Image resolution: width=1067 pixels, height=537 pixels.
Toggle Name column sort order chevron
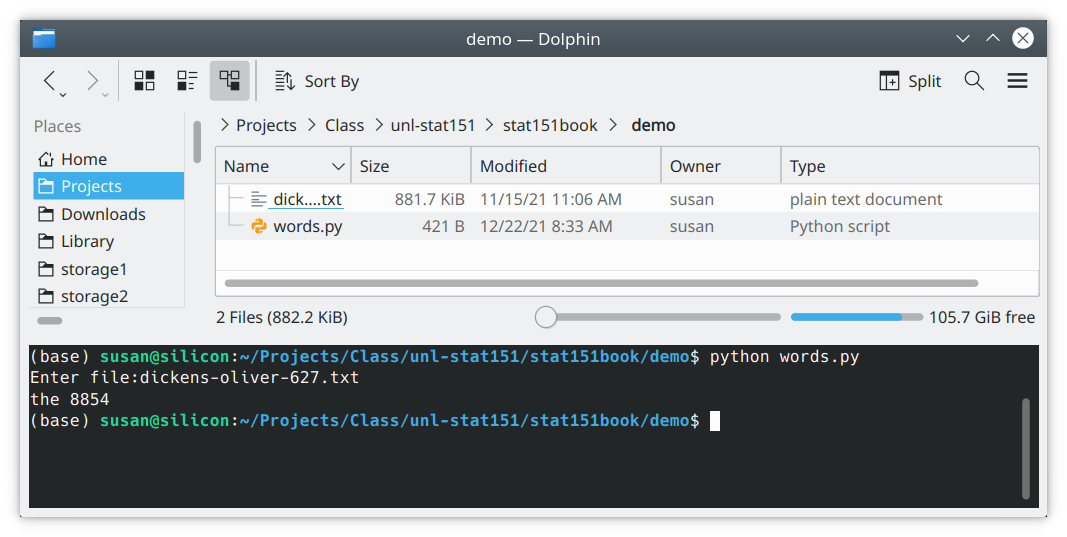coord(338,167)
